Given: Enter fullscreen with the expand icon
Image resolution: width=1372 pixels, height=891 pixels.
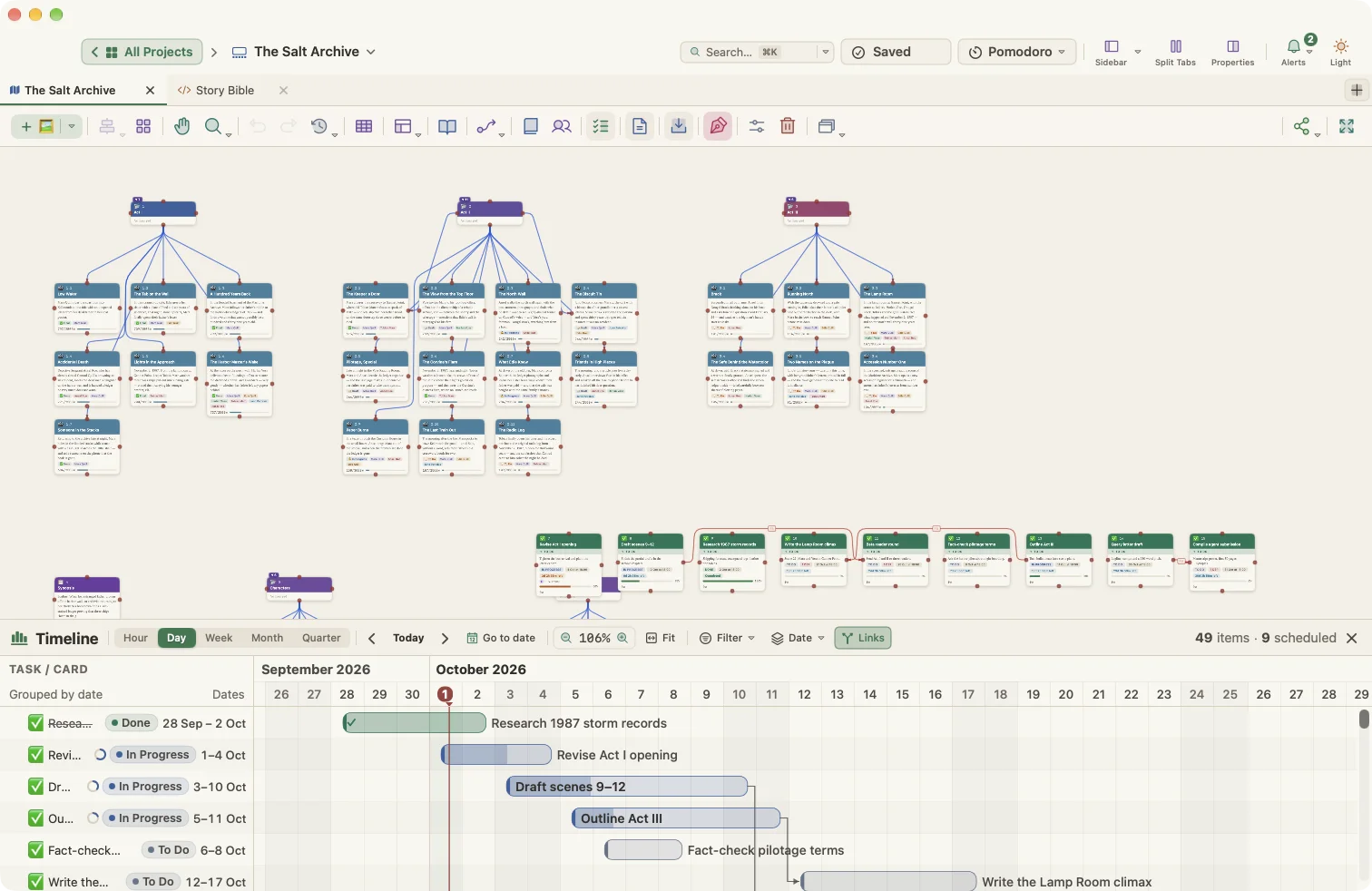Looking at the screenshot, I should (1347, 126).
